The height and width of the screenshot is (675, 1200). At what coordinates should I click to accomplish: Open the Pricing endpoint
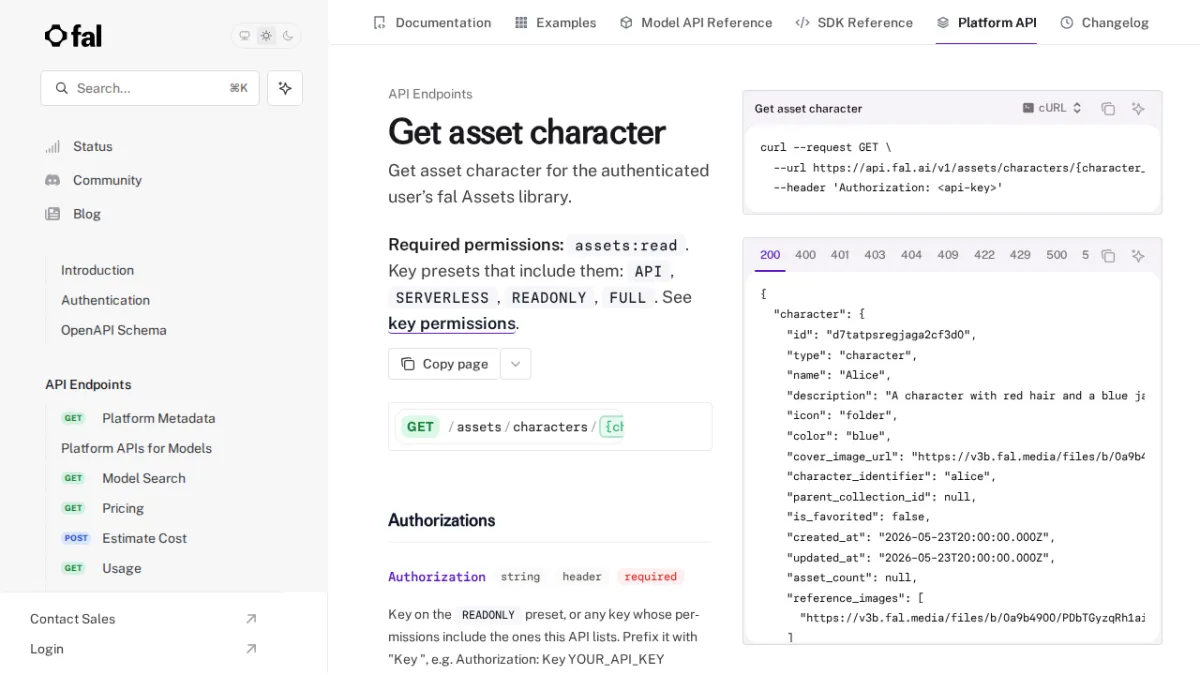coord(123,508)
